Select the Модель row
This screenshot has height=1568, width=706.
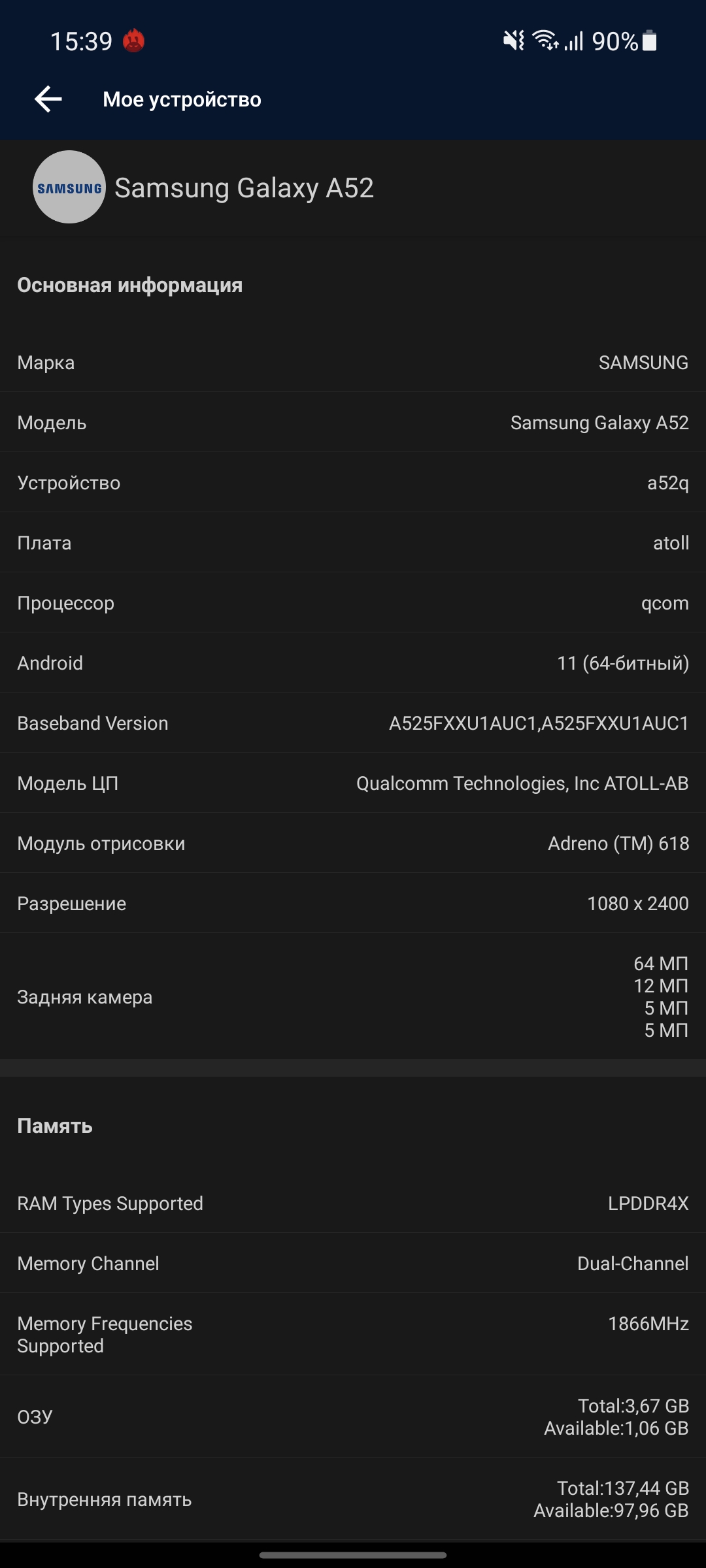(x=353, y=423)
